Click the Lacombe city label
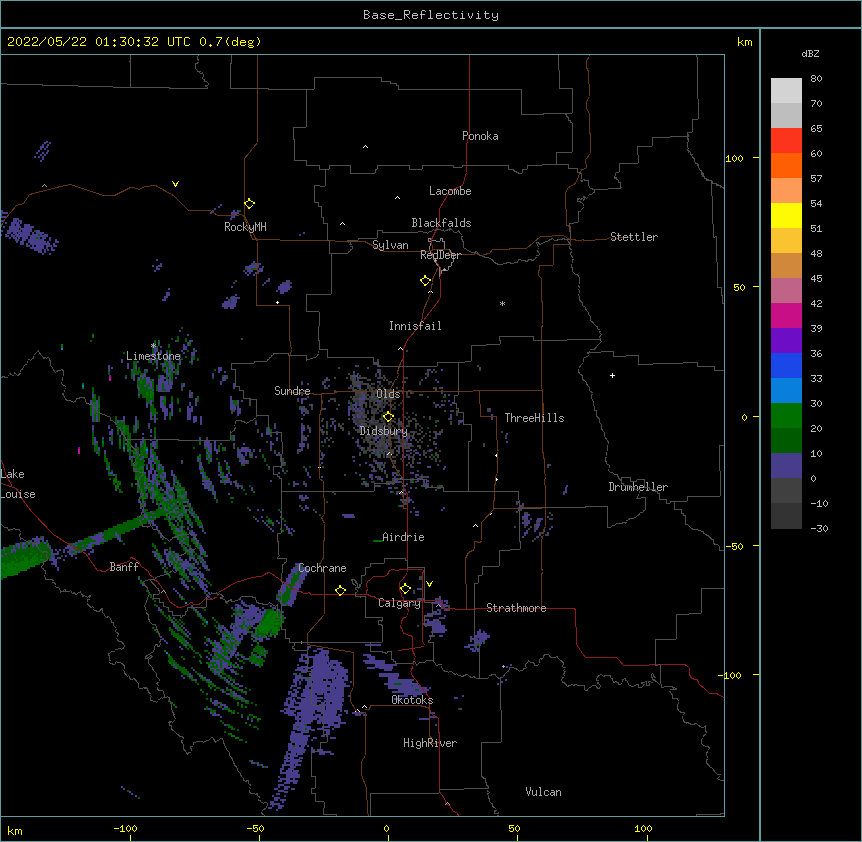Screen dimensions: 862x842 450,191
